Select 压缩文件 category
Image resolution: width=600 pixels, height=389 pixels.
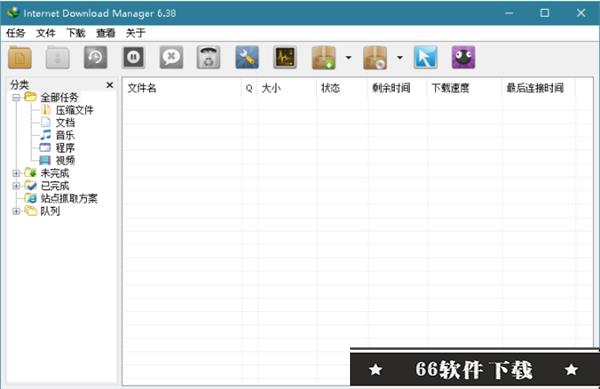pyautogui.click(x=75, y=110)
